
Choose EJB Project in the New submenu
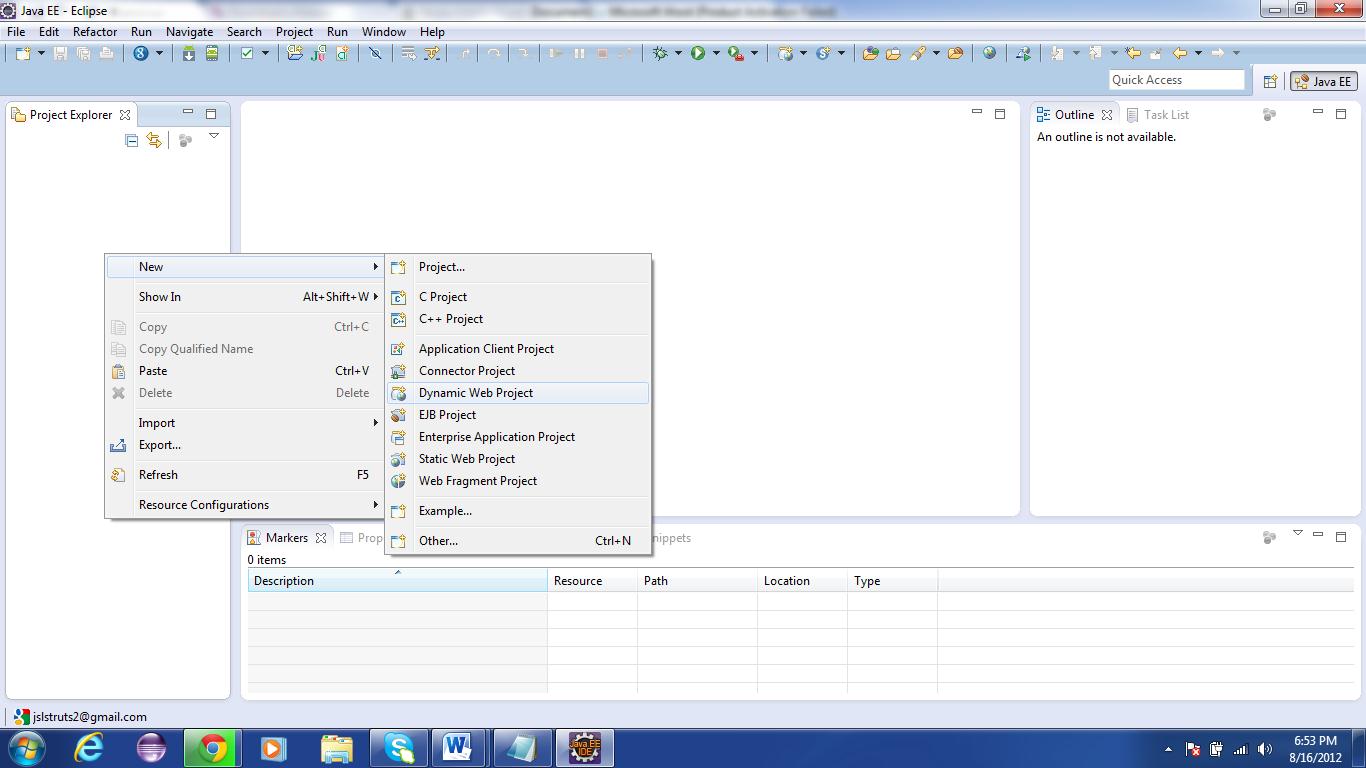[518, 415]
